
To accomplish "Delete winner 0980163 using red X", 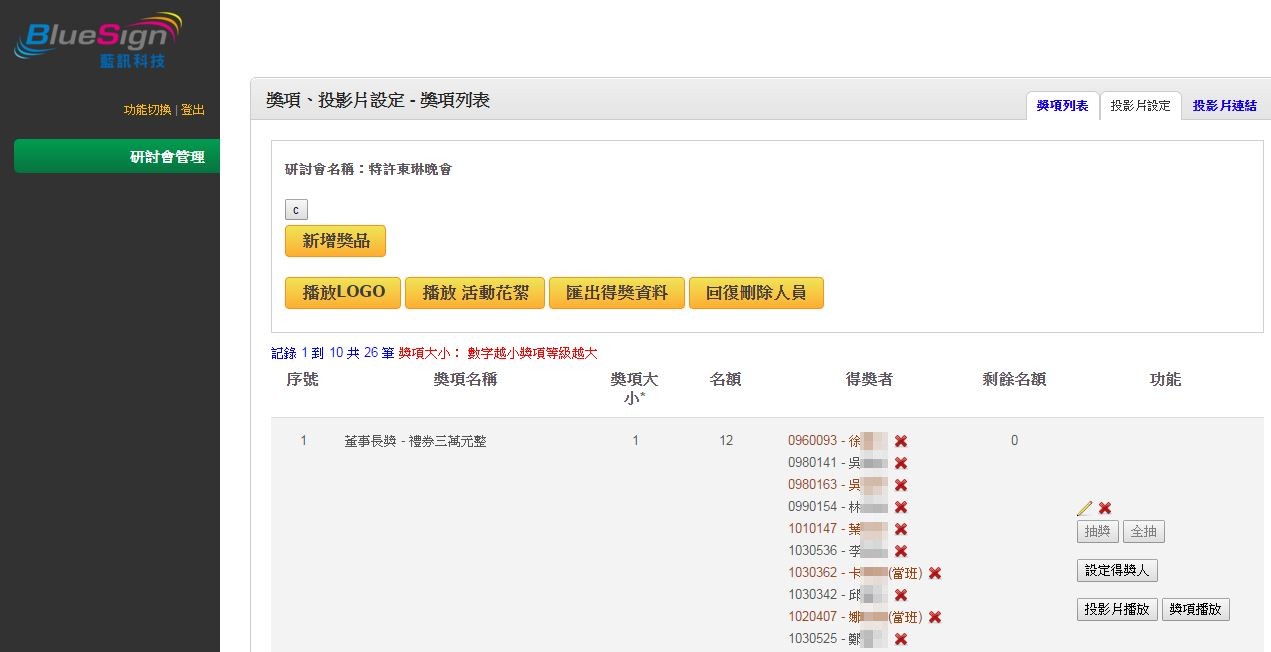I will tap(901, 485).
